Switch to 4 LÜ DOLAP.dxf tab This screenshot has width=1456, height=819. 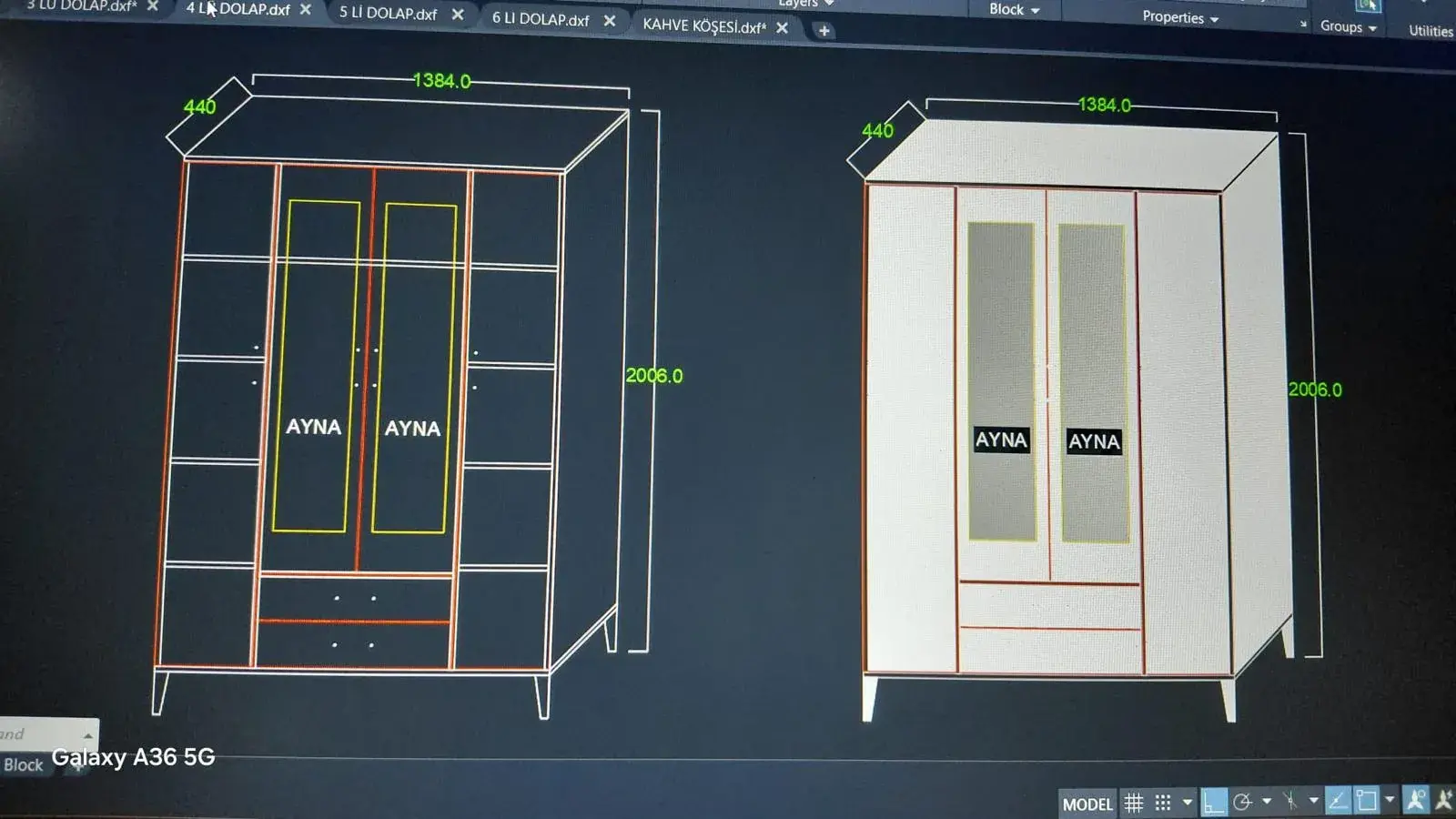(x=238, y=9)
